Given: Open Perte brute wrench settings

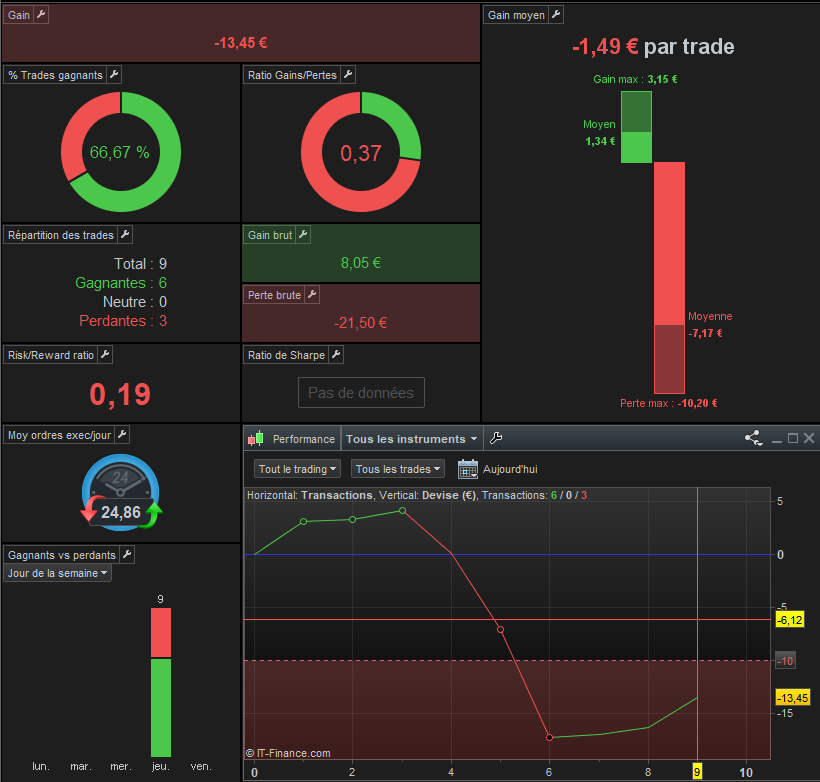Looking at the screenshot, I should pyautogui.click(x=312, y=295).
